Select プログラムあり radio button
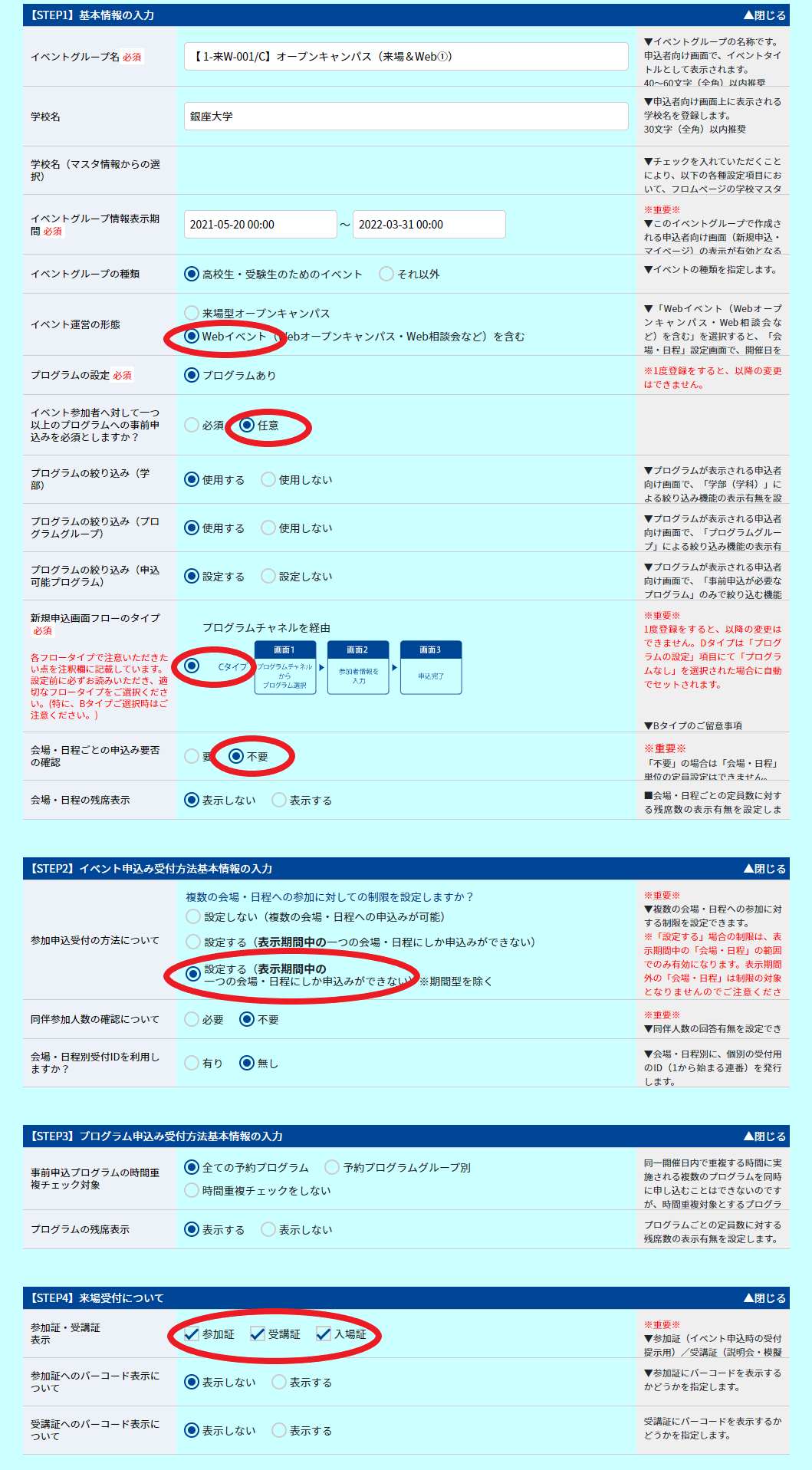 [x=192, y=375]
